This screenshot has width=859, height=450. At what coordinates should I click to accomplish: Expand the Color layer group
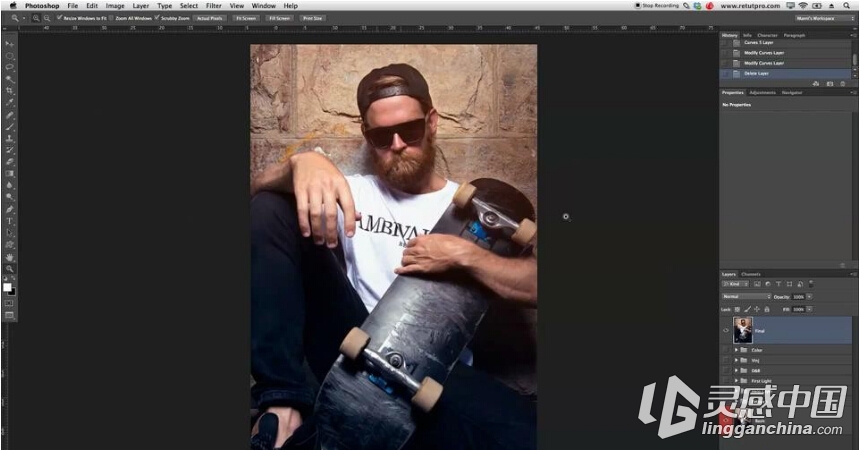(x=736, y=350)
